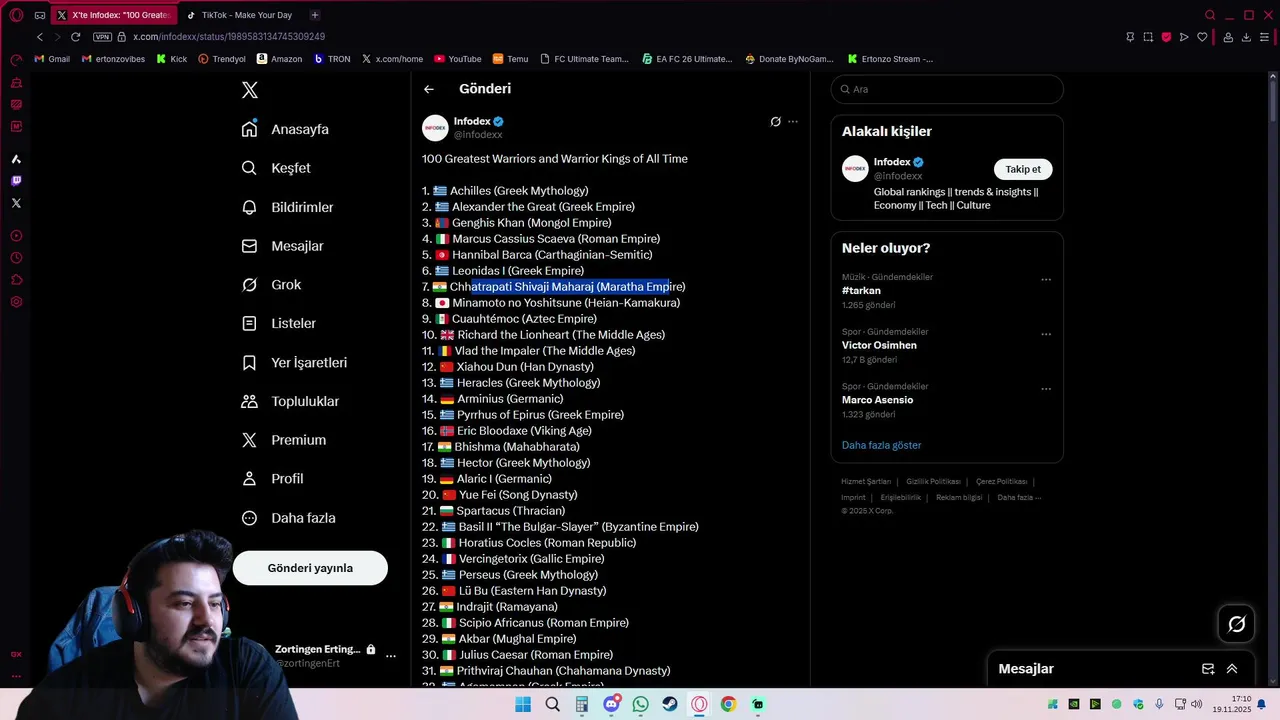
Task: Click Daha fazla göster link
Action: (x=881, y=445)
